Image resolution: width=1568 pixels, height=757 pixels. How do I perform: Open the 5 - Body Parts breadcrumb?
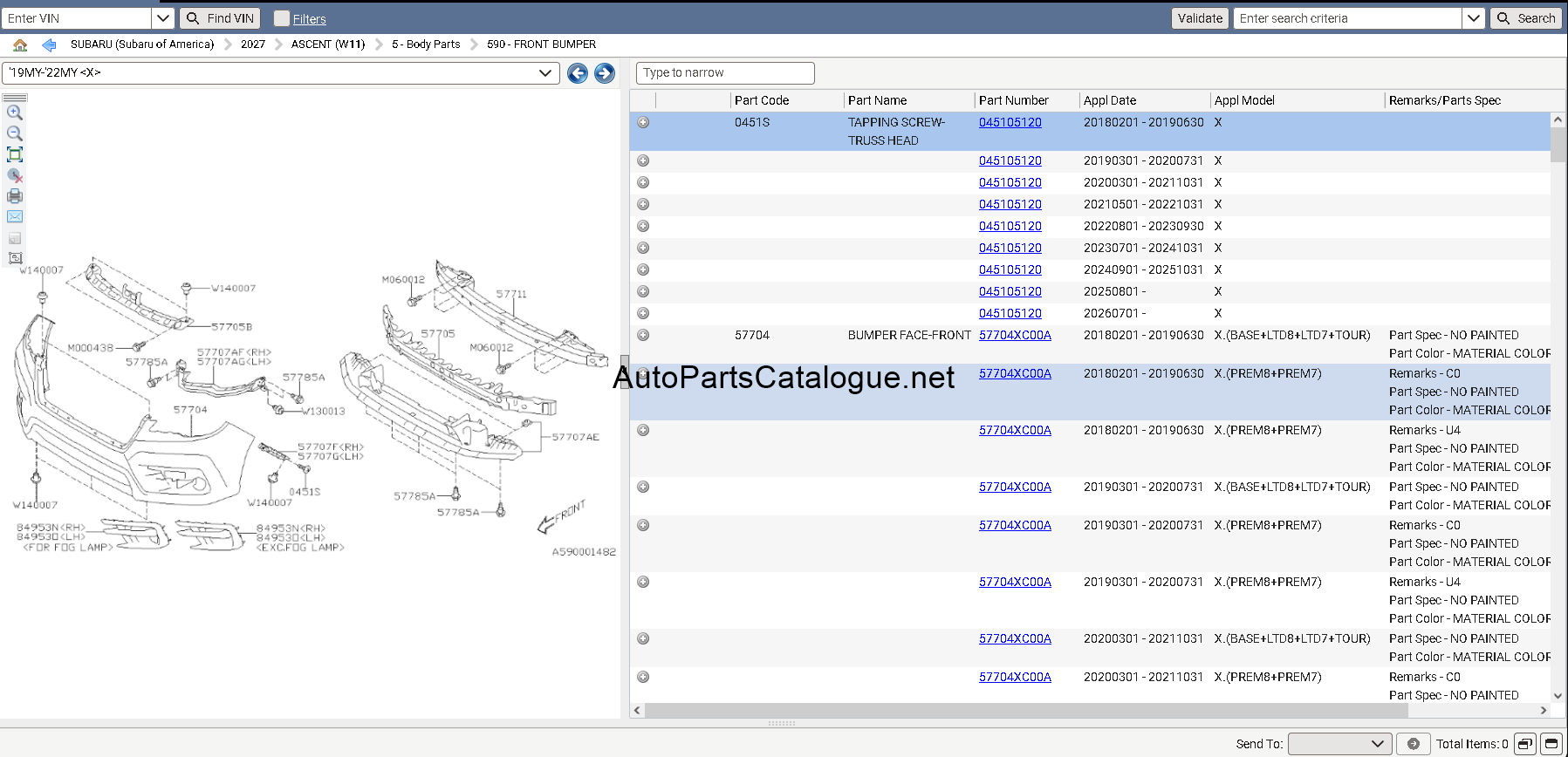[426, 44]
